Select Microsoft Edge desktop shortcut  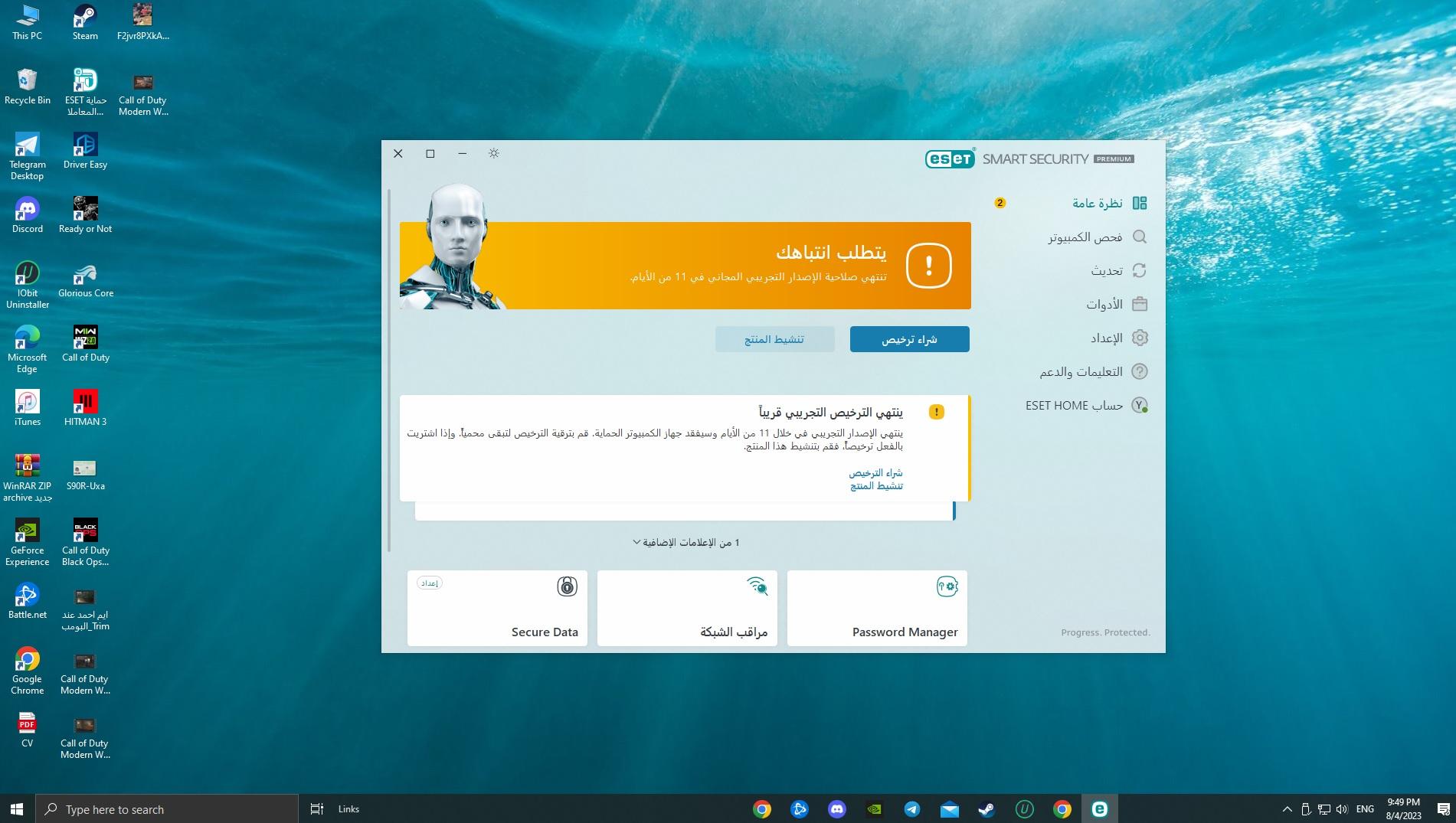27,349
